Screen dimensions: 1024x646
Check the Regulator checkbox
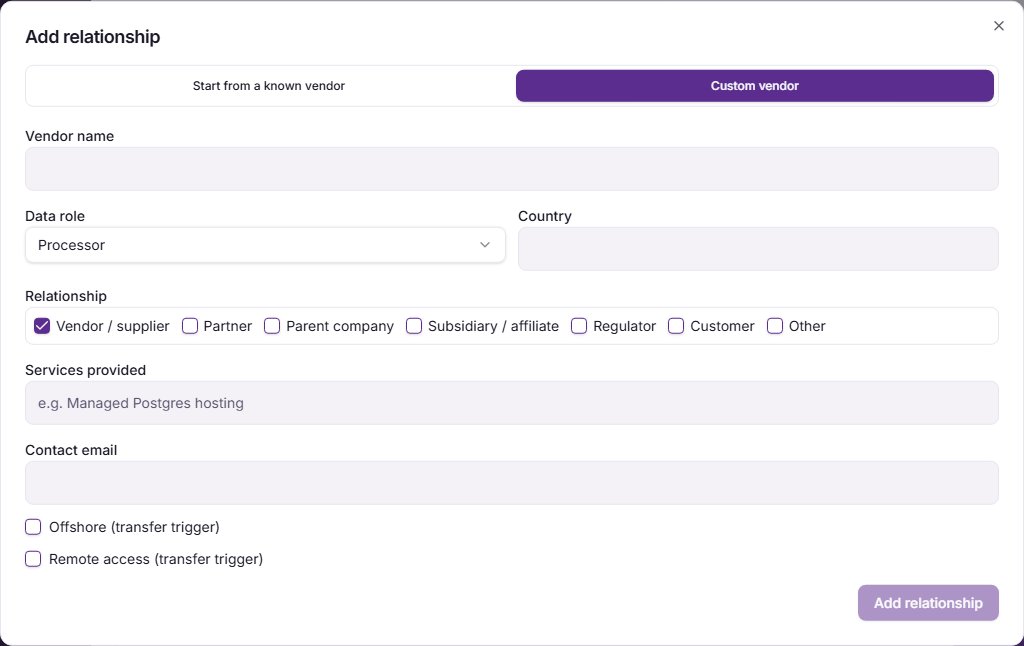point(579,326)
